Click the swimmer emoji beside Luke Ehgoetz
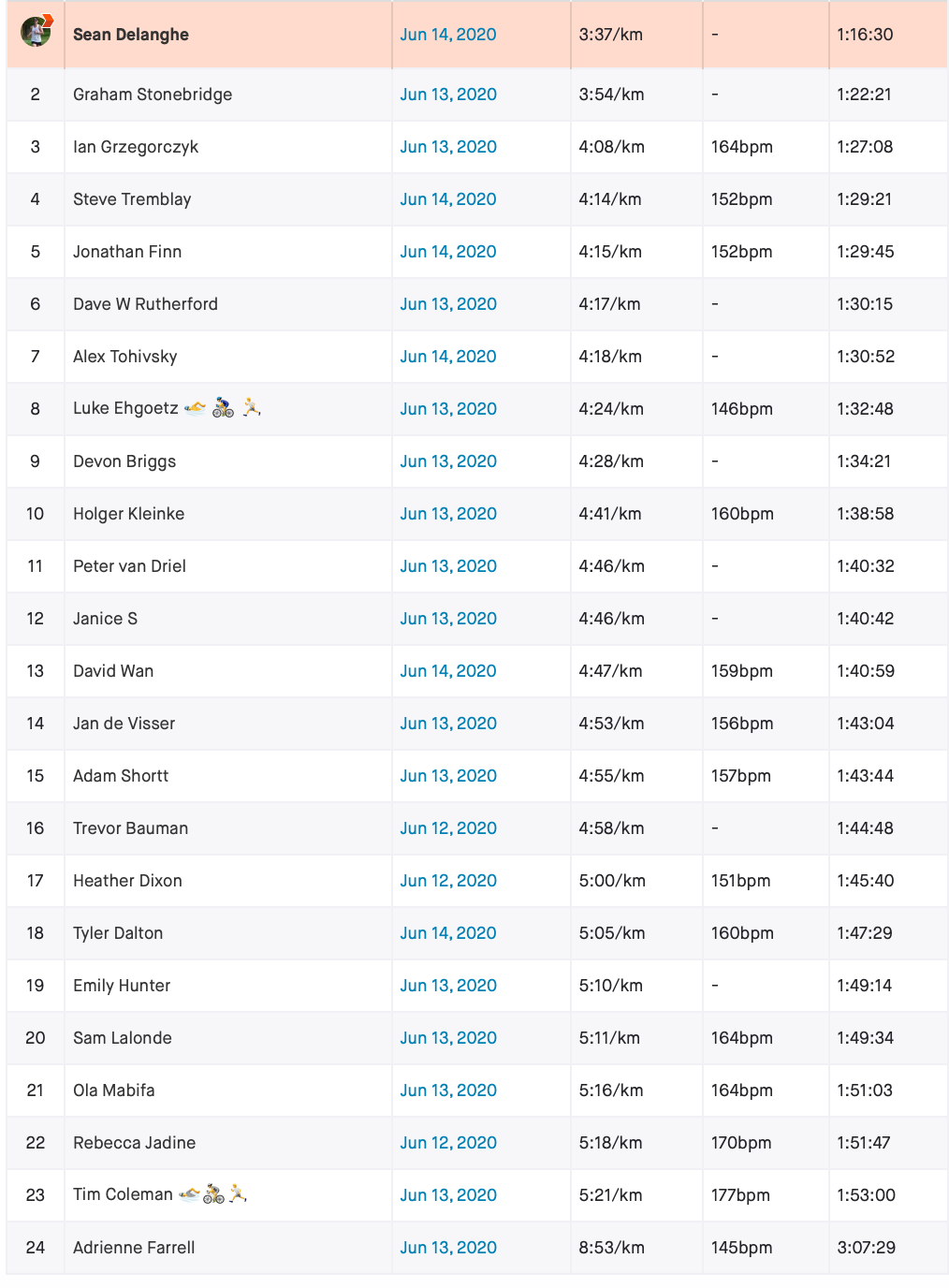Image resolution: width=949 pixels, height=1288 pixels. (x=195, y=407)
